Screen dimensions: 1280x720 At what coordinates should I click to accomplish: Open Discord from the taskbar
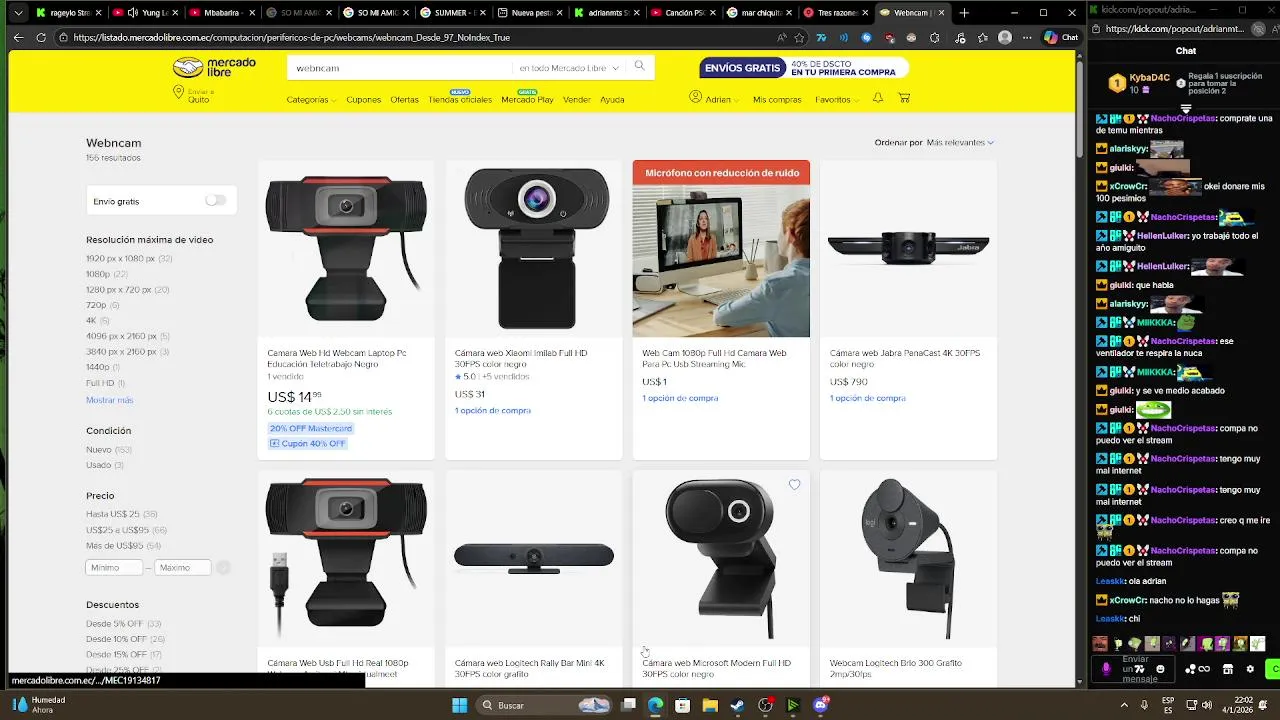[821, 705]
